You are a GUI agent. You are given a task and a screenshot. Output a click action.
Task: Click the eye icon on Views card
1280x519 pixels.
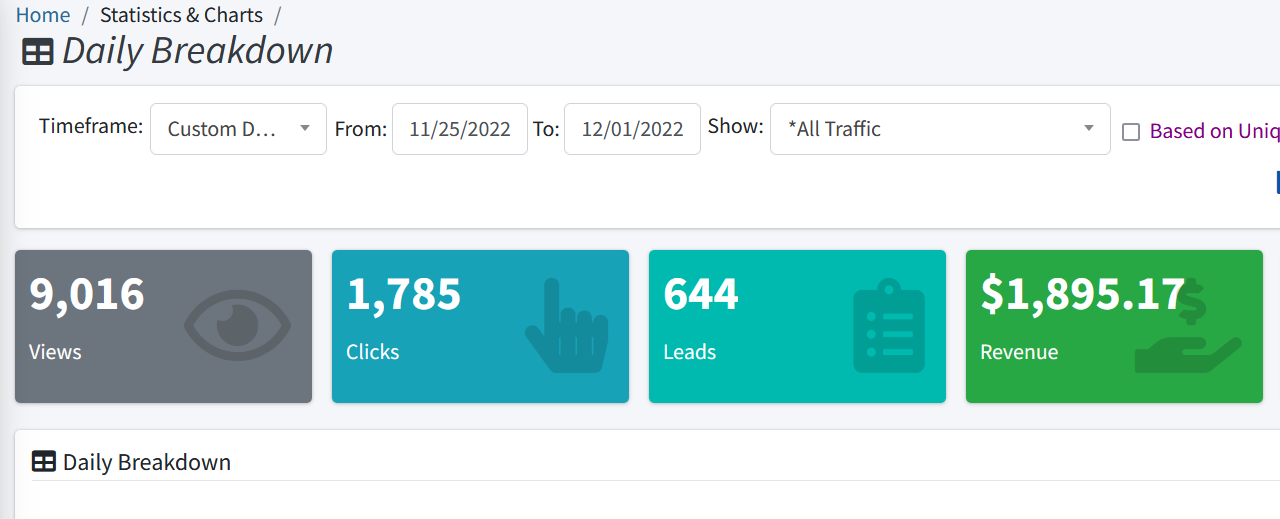(x=237, y=326)
